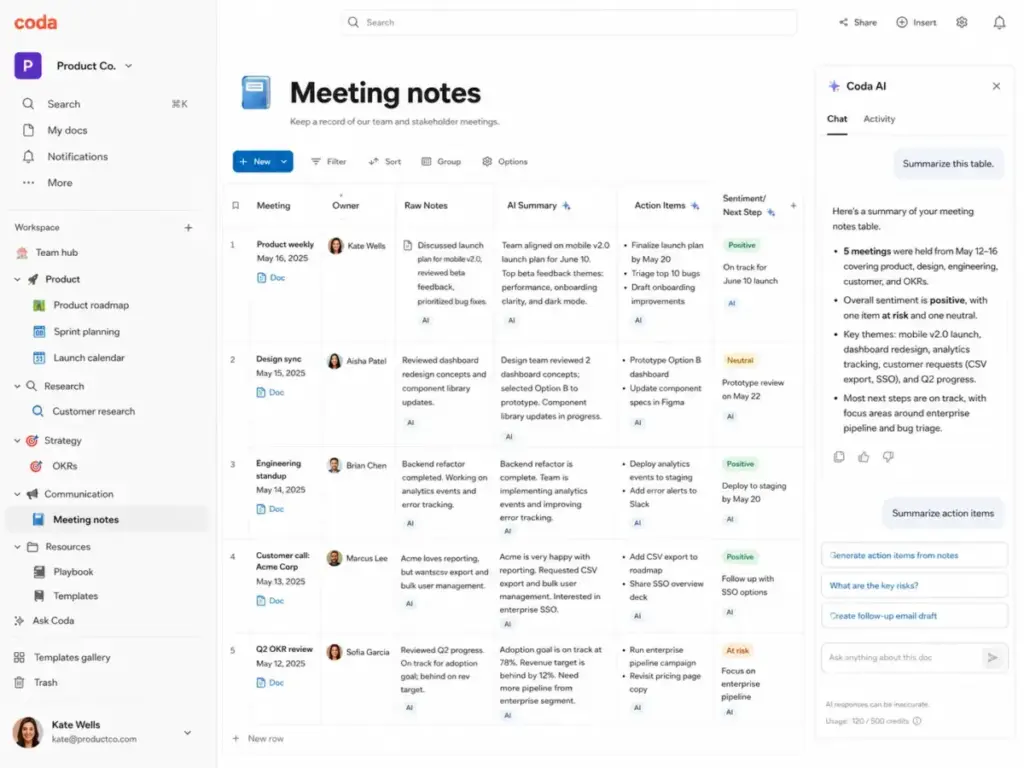Viewport: 1024px width, 768px height.
Task: Click the top Search field
Action: coord(568,22)
